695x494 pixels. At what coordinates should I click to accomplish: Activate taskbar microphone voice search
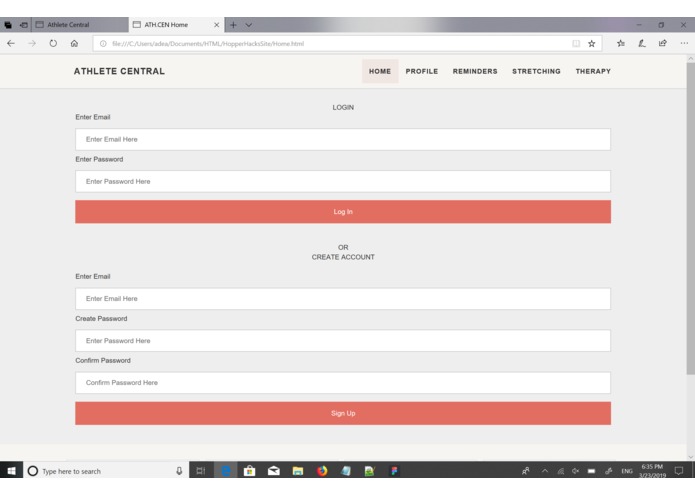tap(179, 471)
